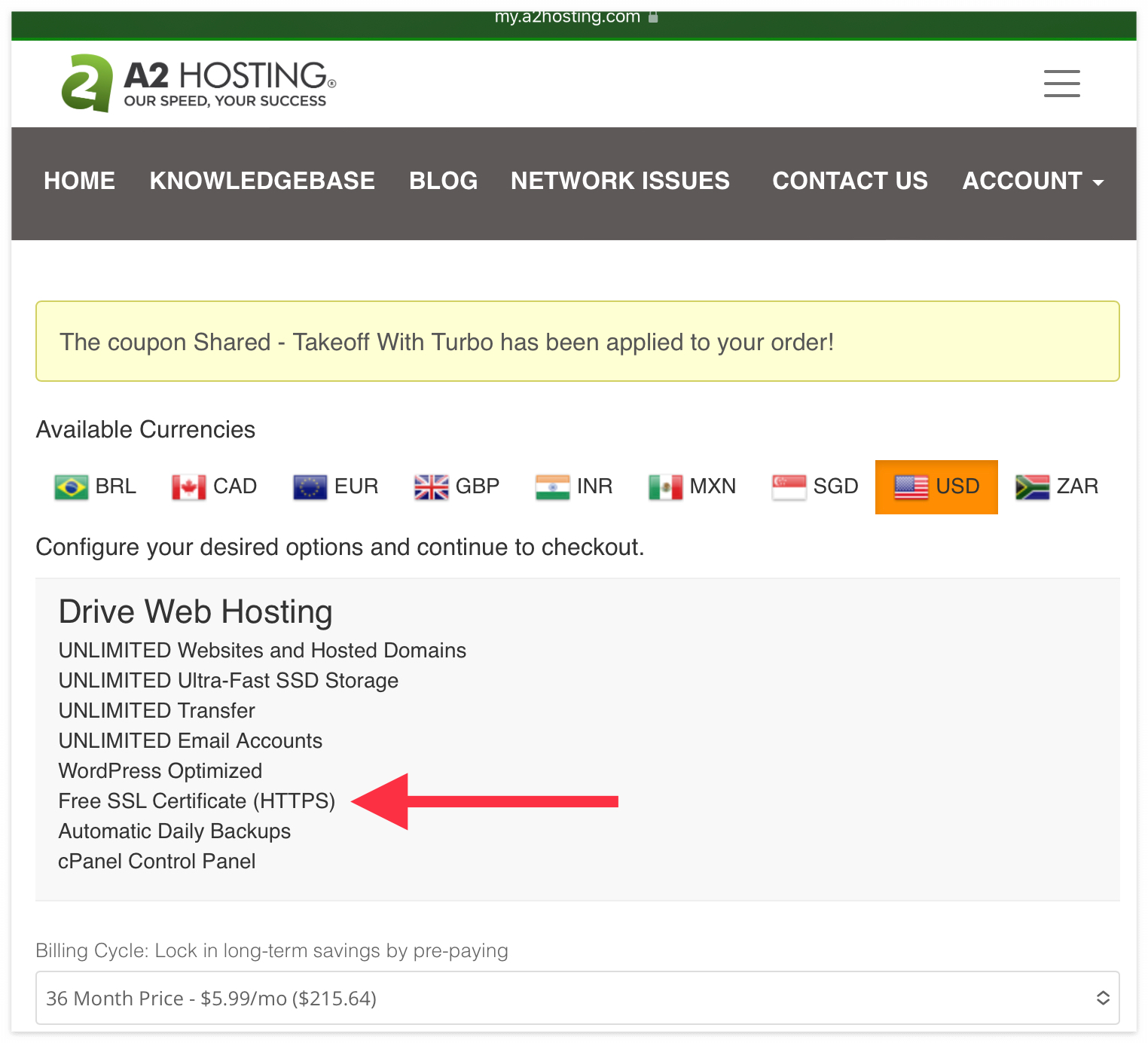Screen dimensions: 1148x1043
Task: Select GBP currency with UK flag
Action: click(457, 486)
